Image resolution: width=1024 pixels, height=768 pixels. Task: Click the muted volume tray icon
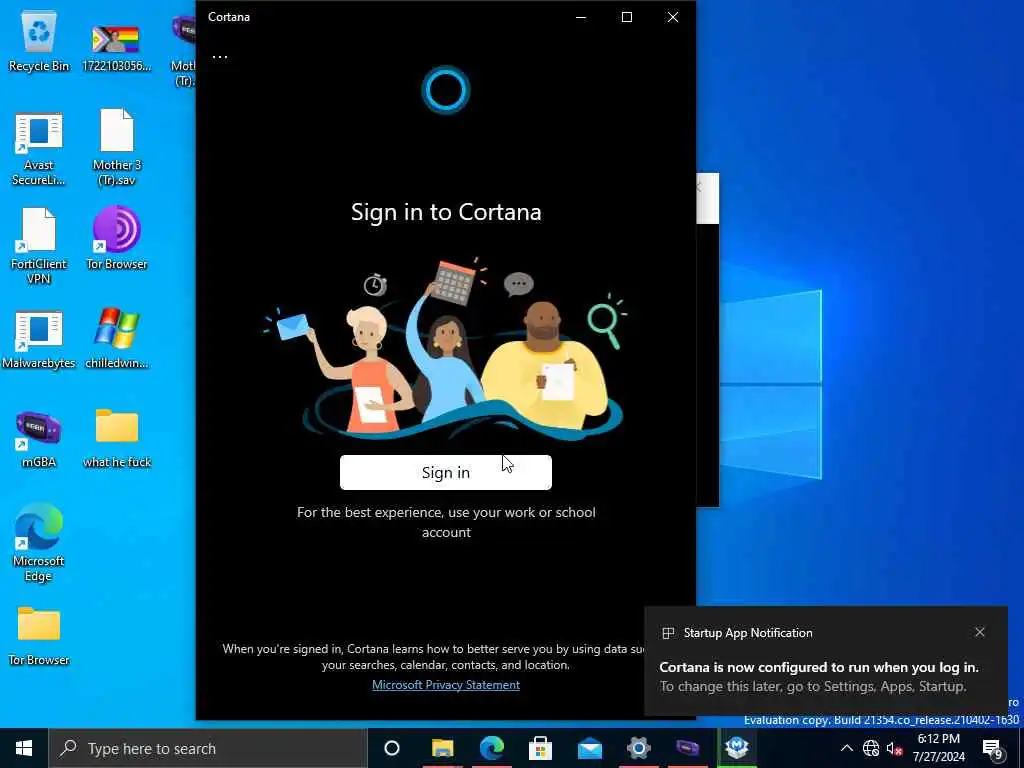pyautogui.click(x=894, y=748)
